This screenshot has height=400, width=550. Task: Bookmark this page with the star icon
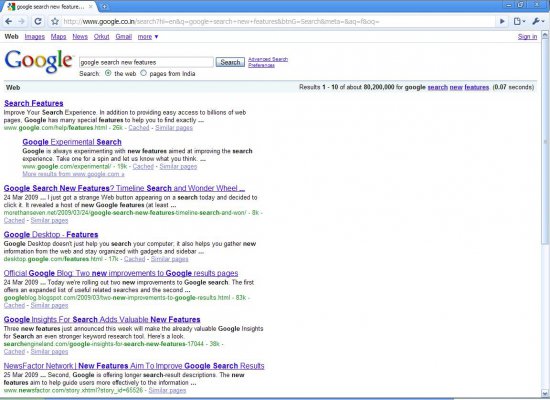pyautogui.click(x=55, y=21)
